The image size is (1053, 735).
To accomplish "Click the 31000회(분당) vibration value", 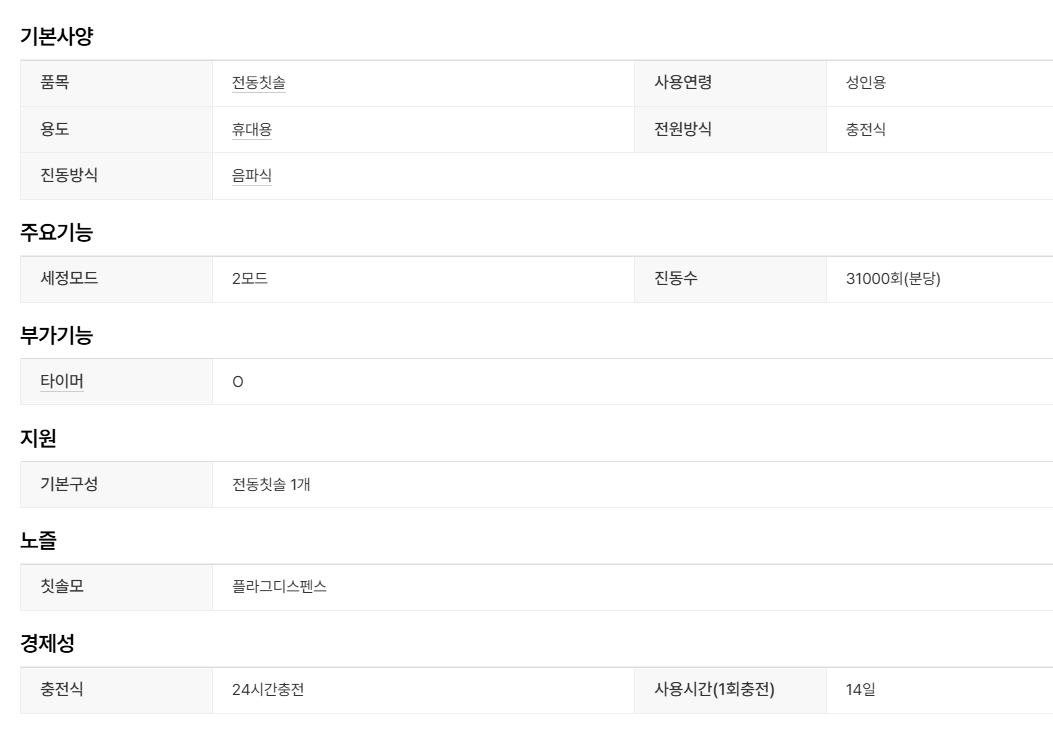I will tap(893, 278).
